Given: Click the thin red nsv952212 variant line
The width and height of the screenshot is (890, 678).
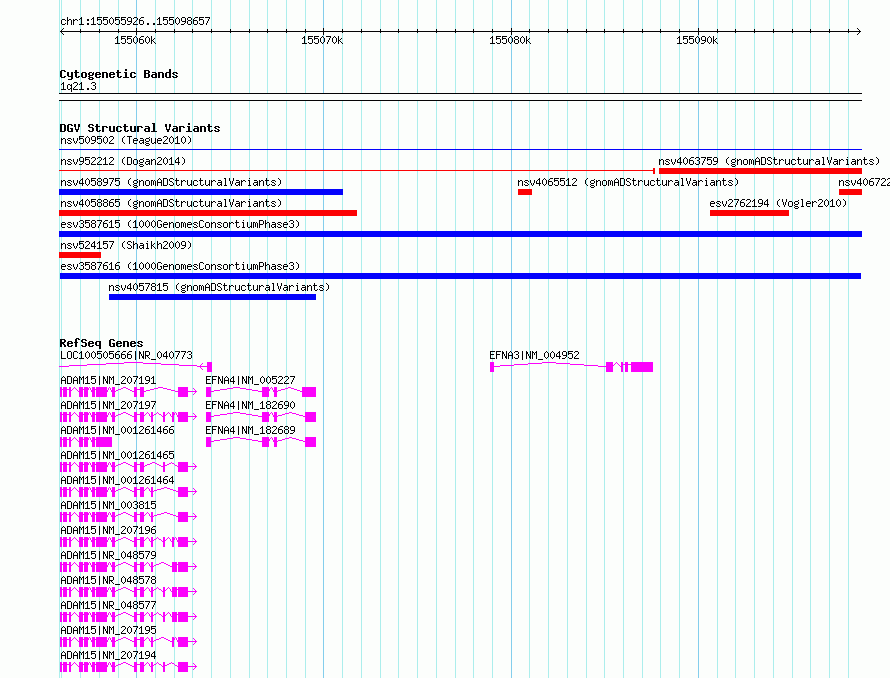Looking at the screenshot, I should click(357, 171).
